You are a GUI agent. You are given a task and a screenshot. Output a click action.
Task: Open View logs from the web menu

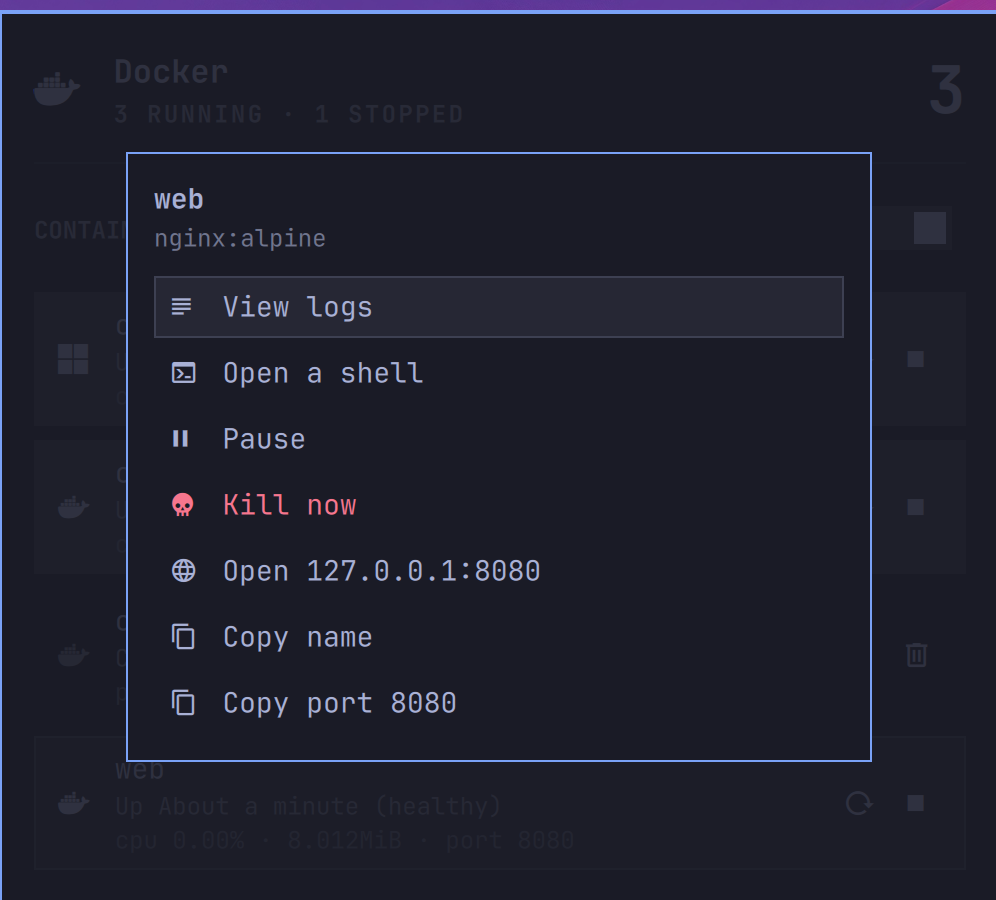point(499,307)
